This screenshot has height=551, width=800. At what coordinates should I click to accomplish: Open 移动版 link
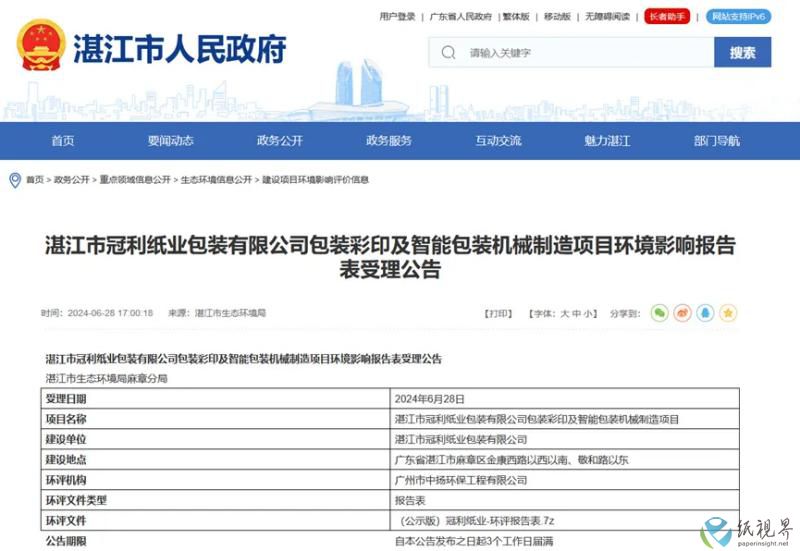(557, 17)
